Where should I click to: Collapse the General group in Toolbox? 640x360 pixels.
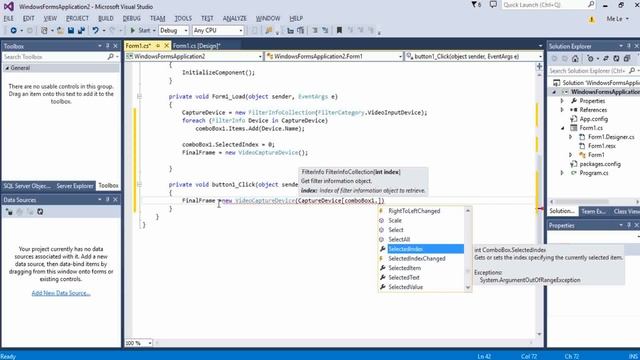[x=7, y=68]
